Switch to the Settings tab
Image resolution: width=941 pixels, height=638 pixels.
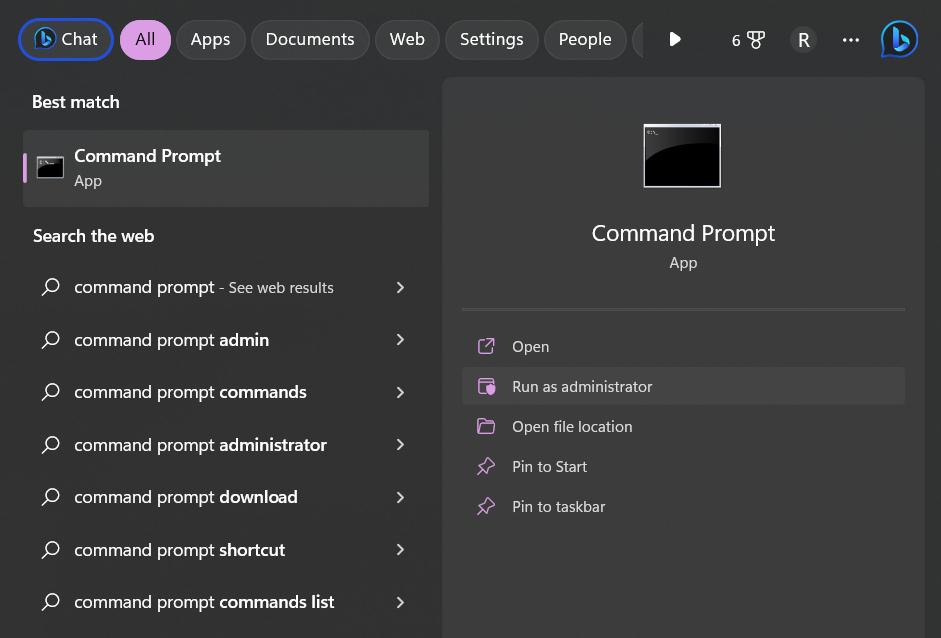pos(492,40)
